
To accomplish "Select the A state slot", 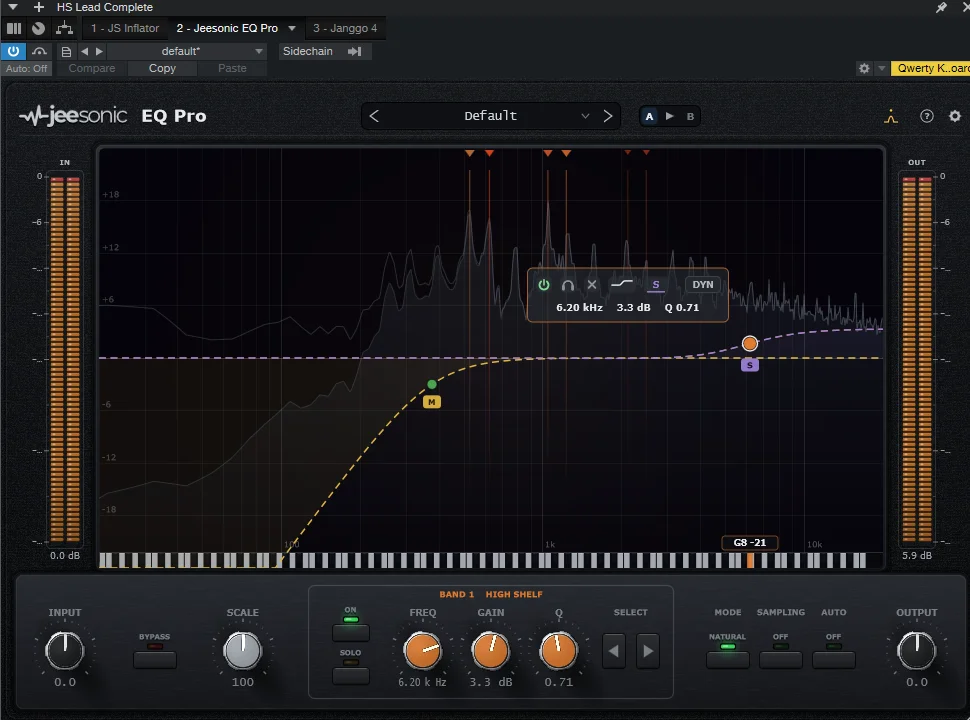I will pos(649,116).
